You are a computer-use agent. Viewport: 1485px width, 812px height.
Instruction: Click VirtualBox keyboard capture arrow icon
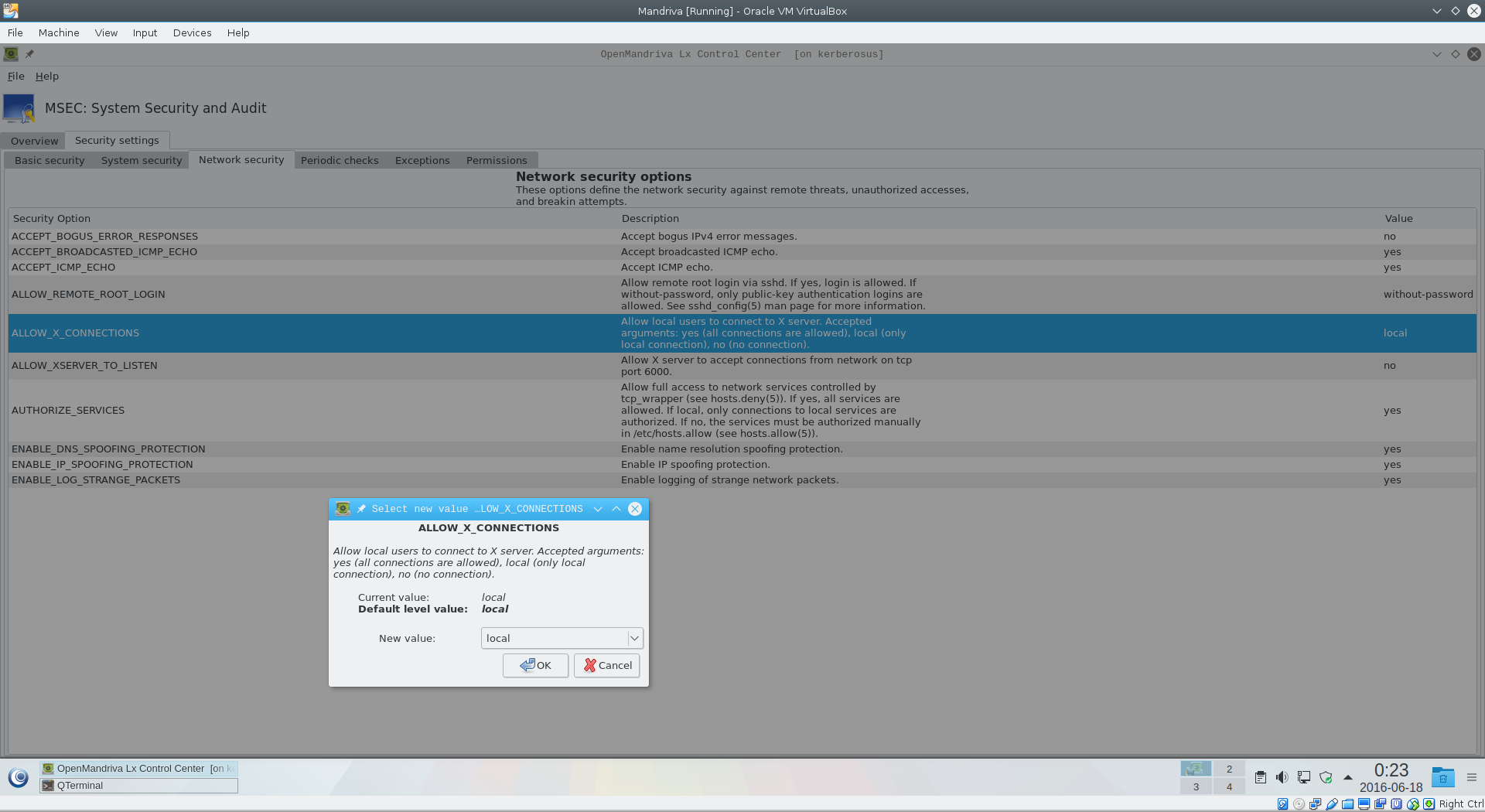point(1429,804)
